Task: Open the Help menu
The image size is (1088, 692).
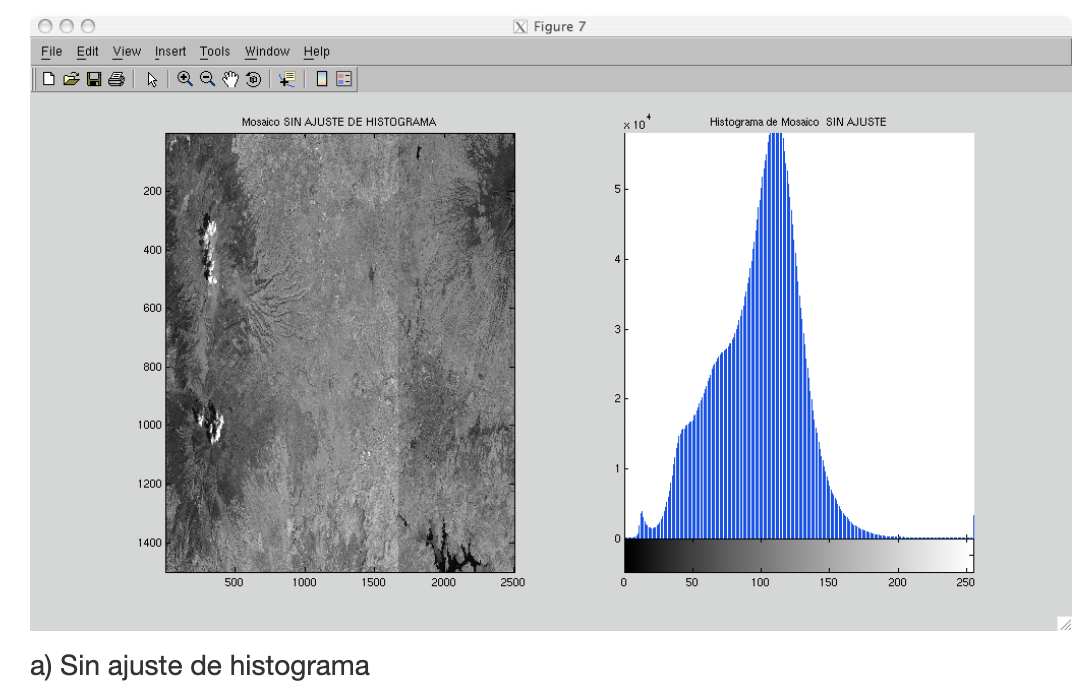Action: click(316, 52)
